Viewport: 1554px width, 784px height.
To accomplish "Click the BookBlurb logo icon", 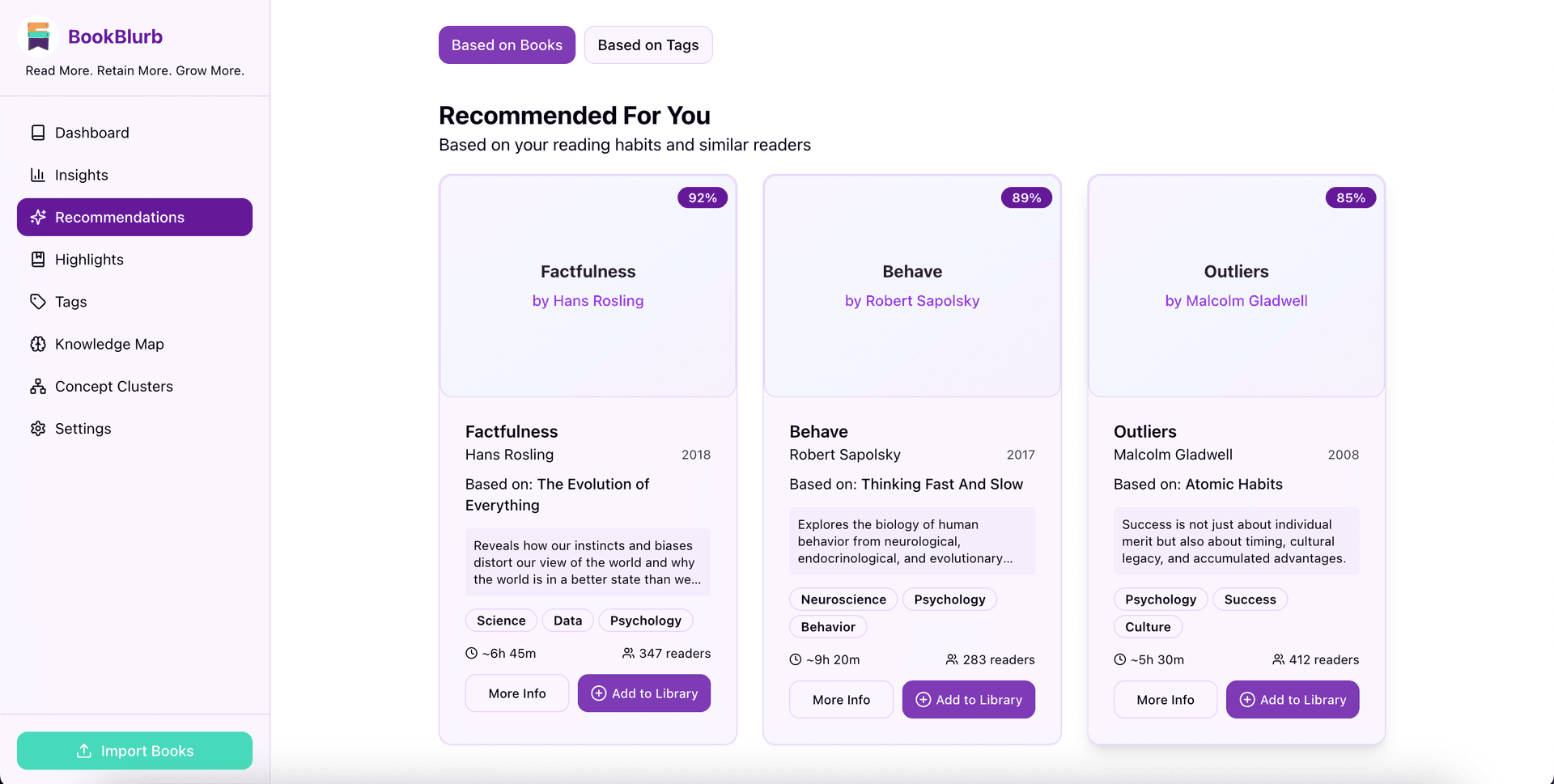I will coord(38,36).
